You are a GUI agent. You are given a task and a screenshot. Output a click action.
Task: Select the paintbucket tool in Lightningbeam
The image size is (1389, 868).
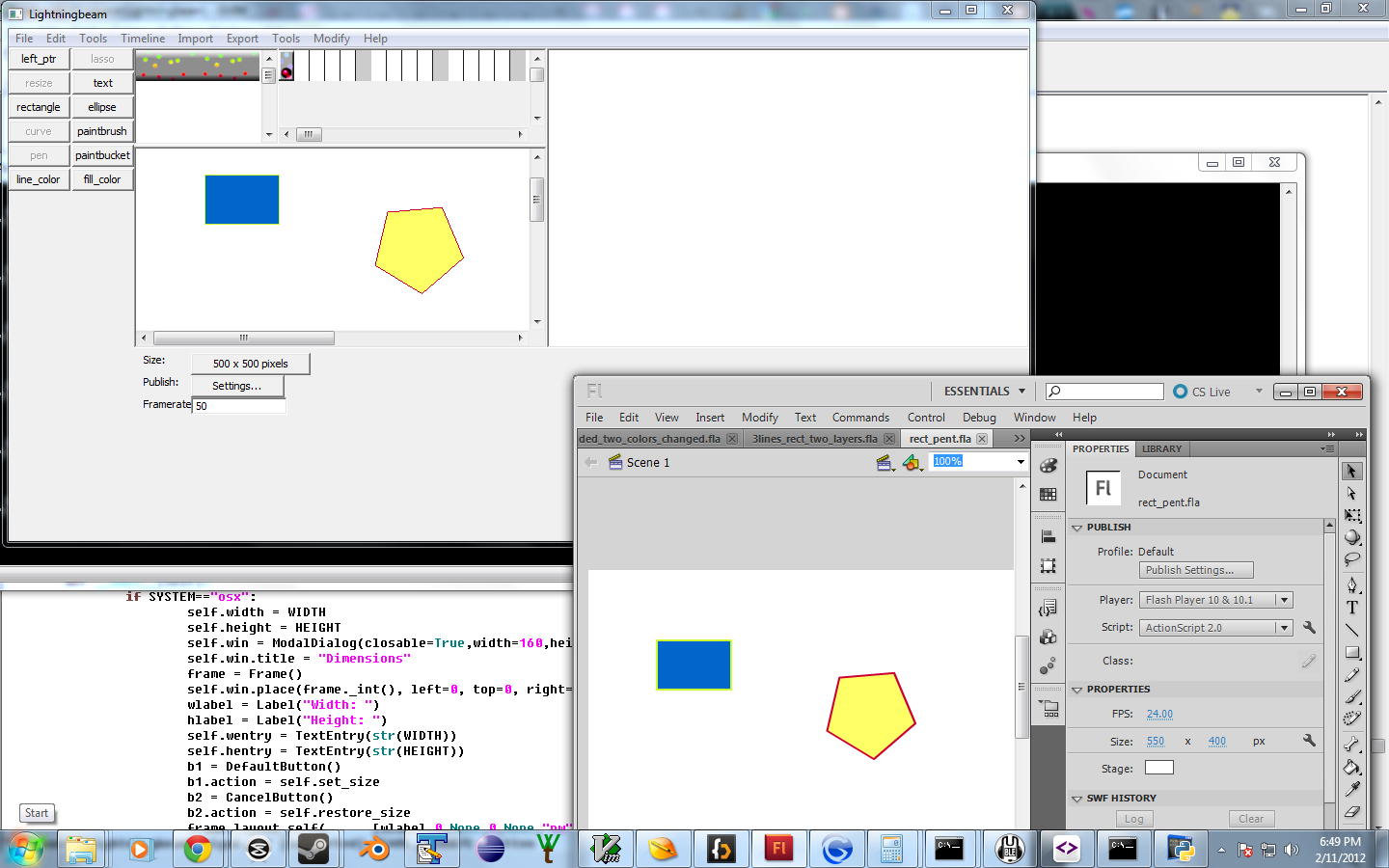point(102,154)
